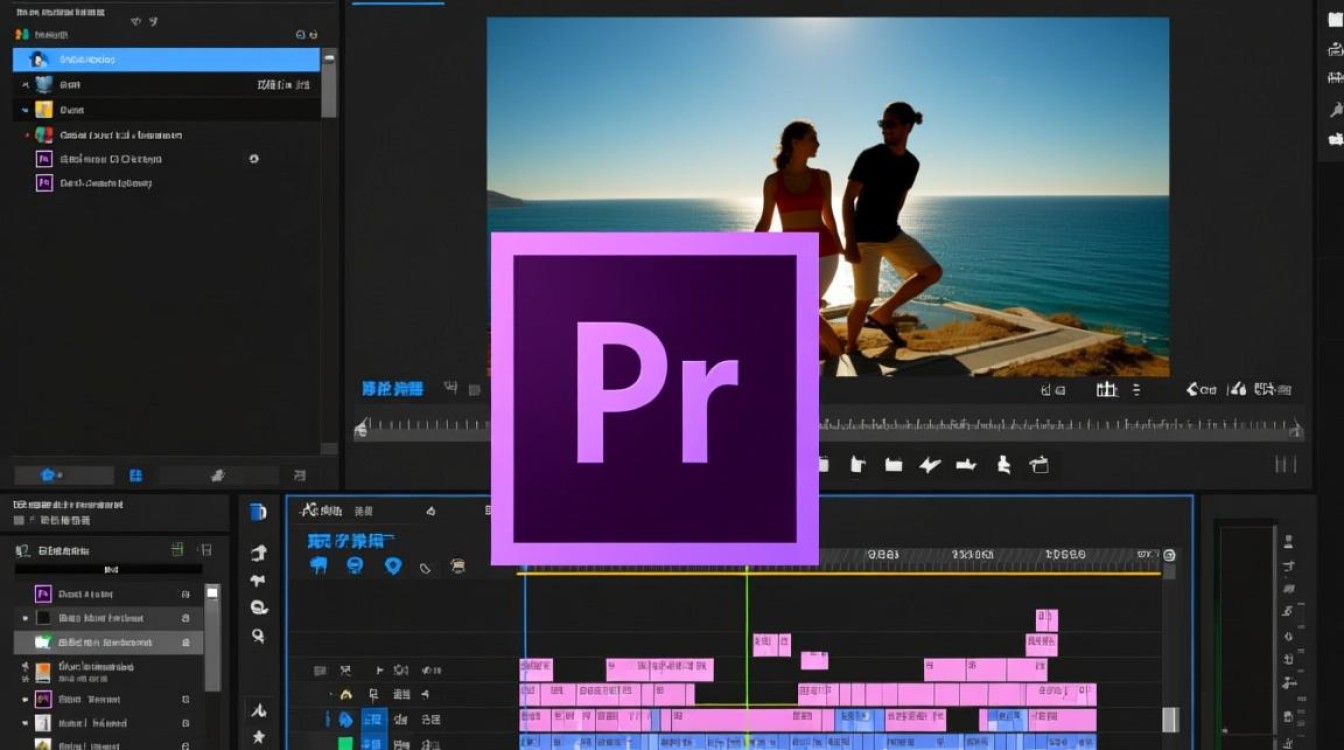
Task: Click the blue timecode below the Program monitor preview
Action: click(392, 388)
